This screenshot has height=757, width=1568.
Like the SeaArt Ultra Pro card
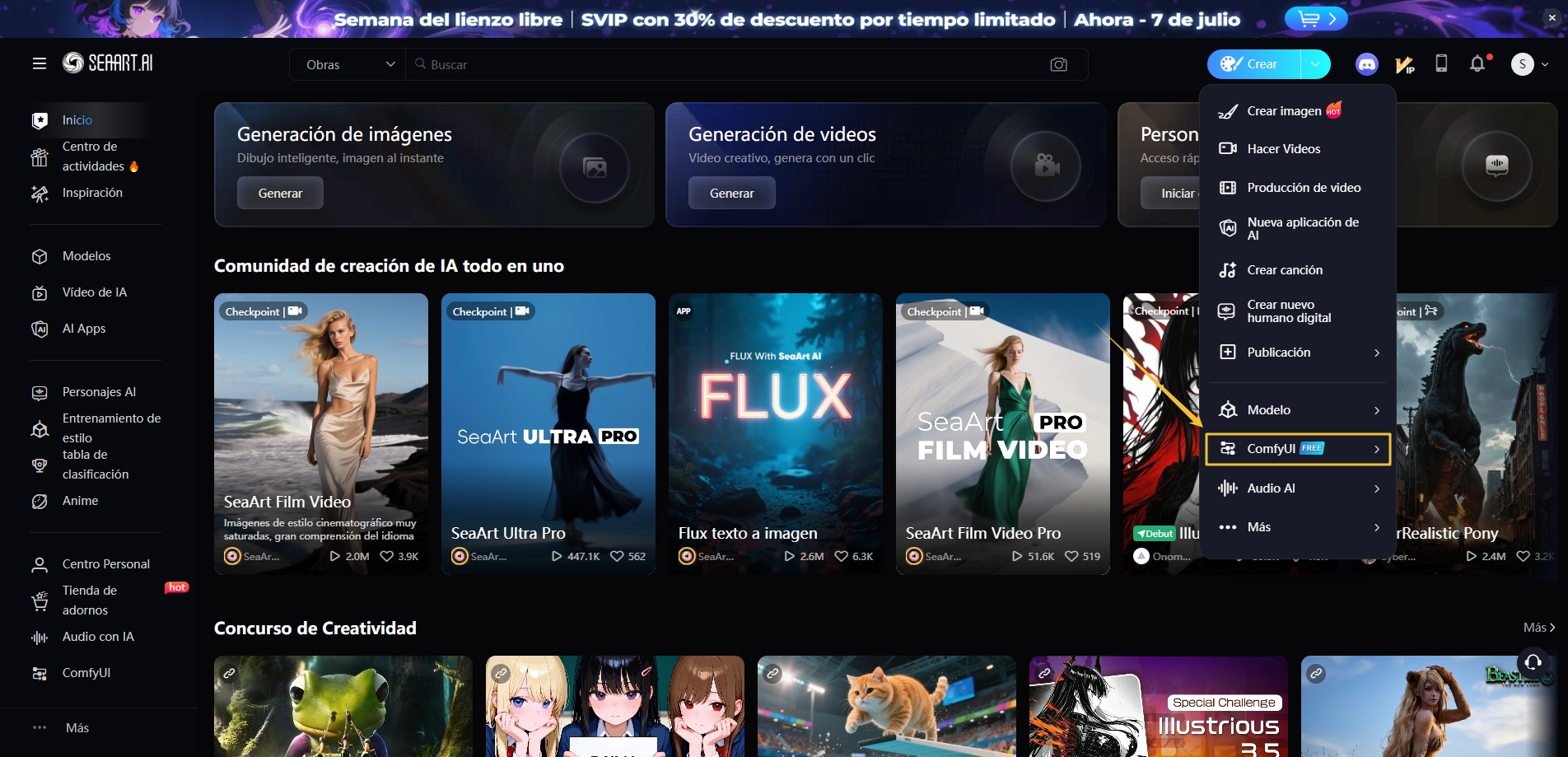[x=617, y=556]
